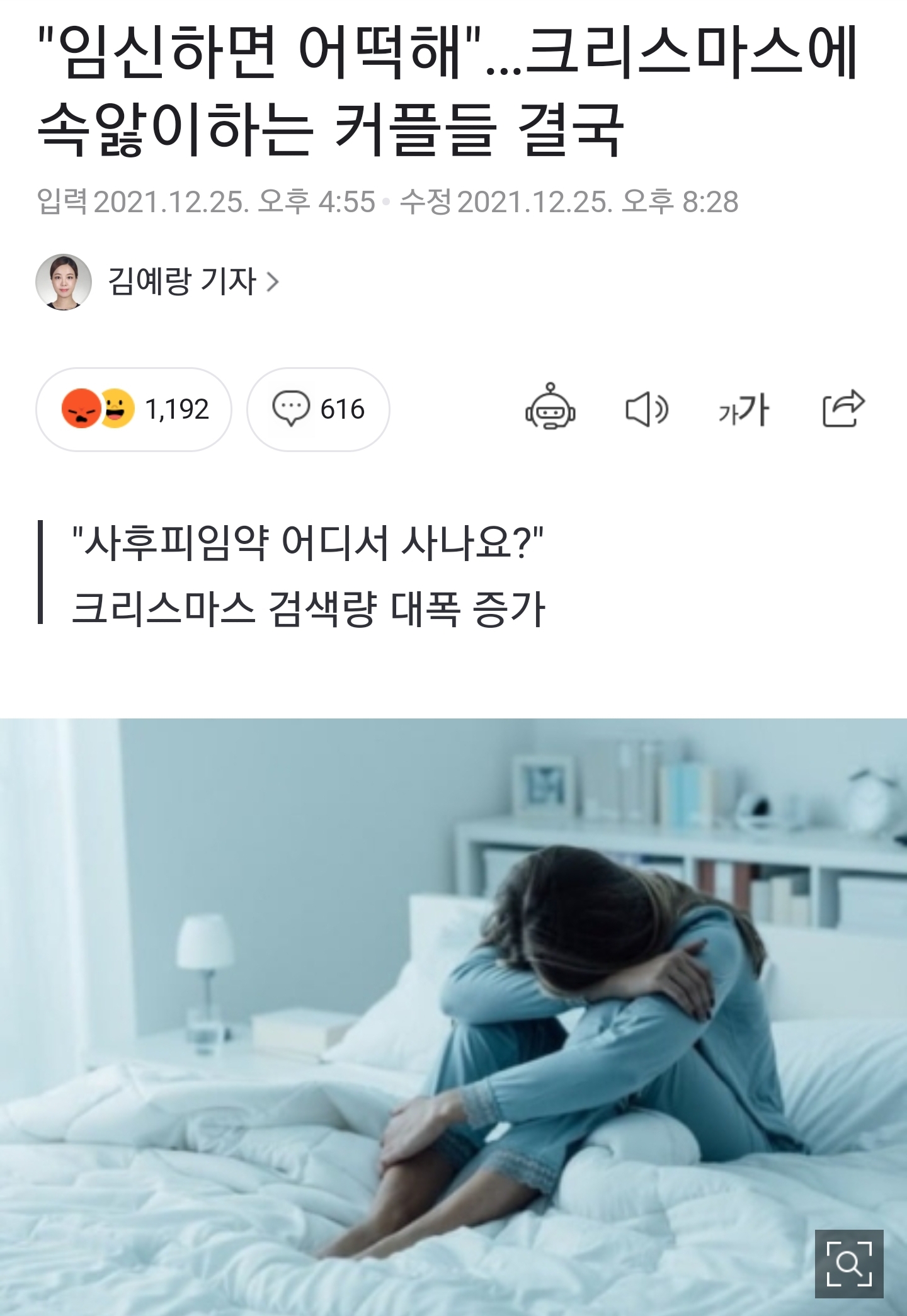Screen dimensions: 907x1316
Task: Open font size adjuster 가가
Action: tap(744, 409)
